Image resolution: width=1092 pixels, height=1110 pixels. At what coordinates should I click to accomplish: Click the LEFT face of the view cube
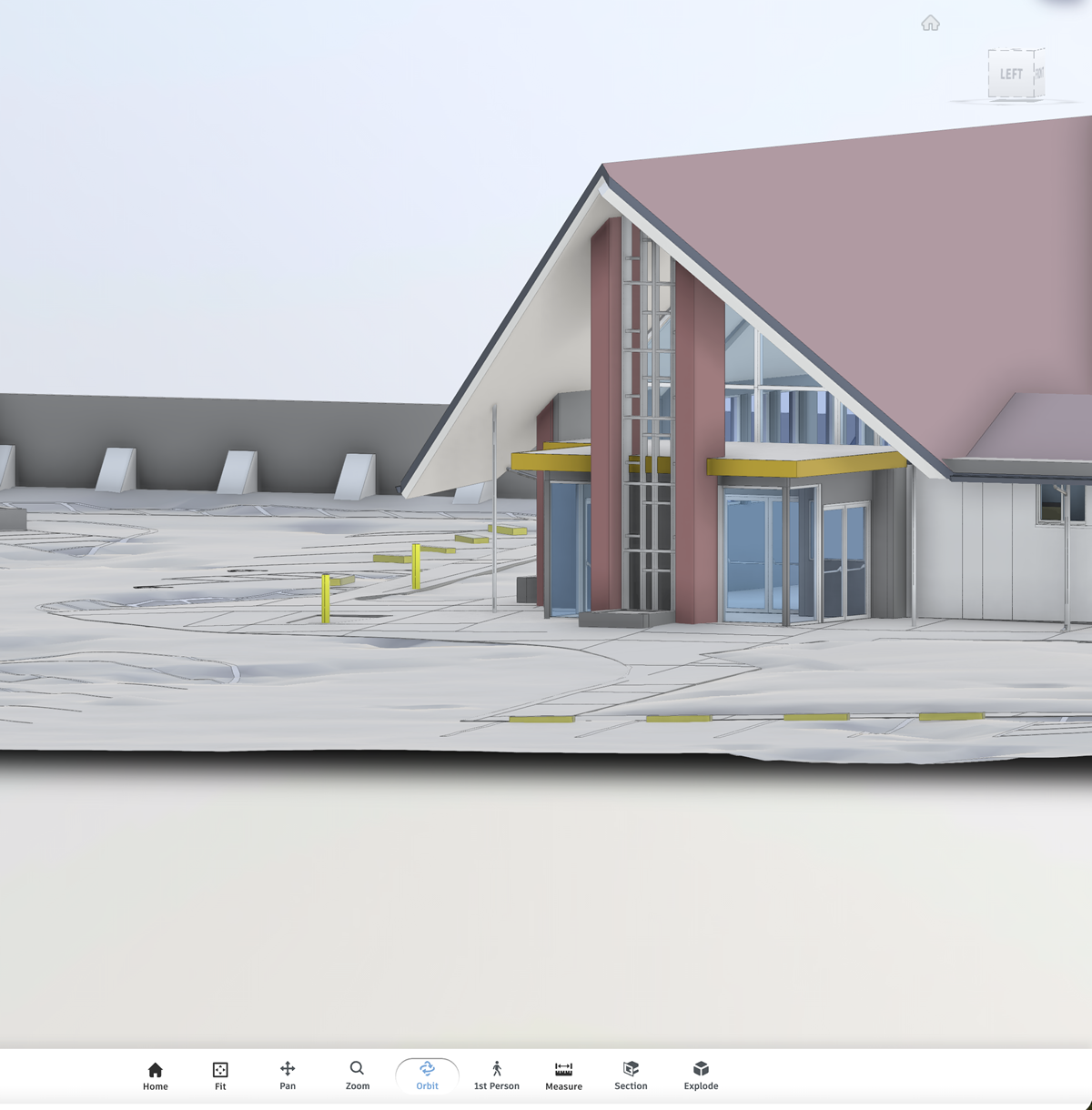(1010, 74)
